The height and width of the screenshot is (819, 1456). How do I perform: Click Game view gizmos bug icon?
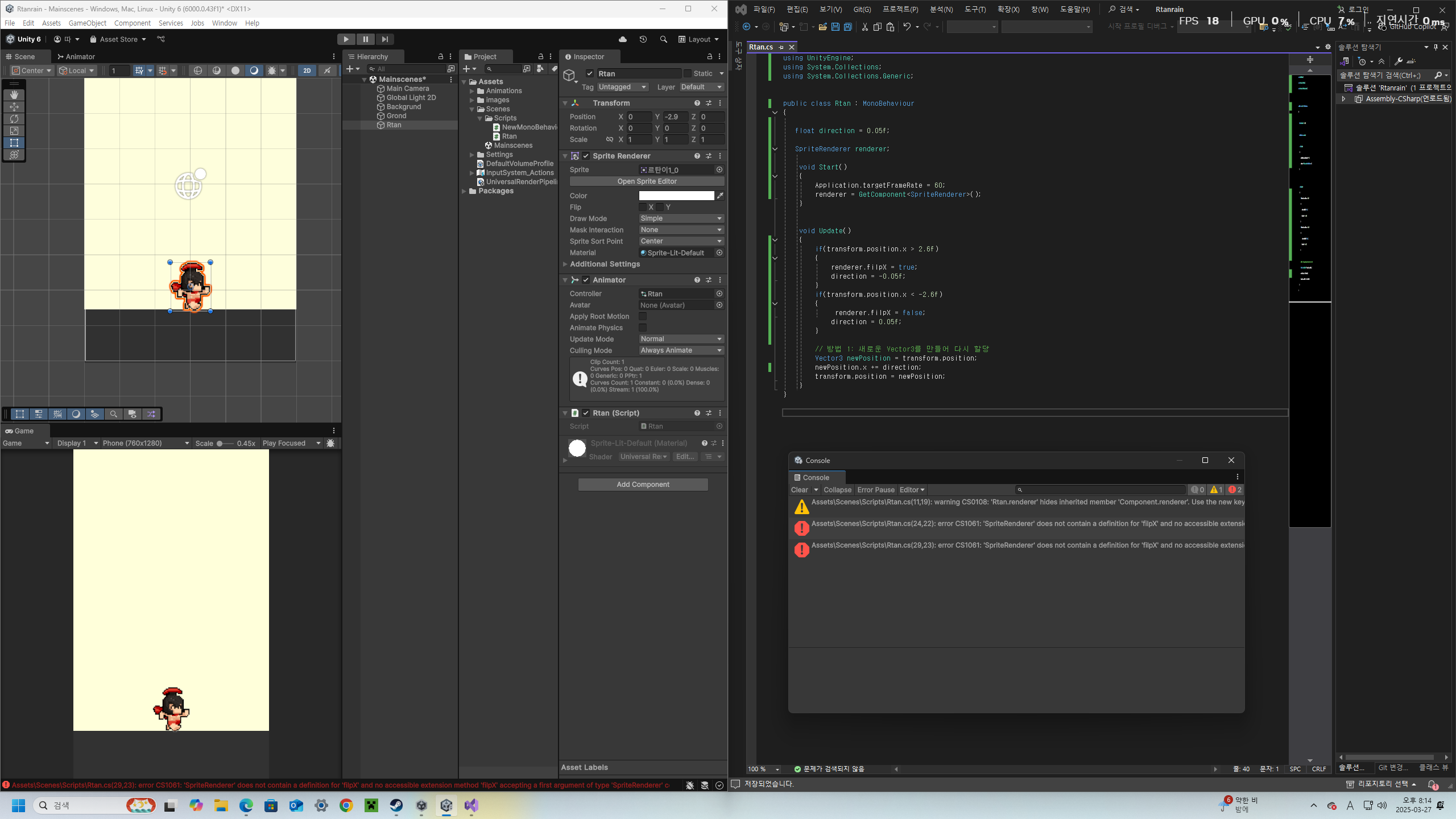click(x=331, y=443)
